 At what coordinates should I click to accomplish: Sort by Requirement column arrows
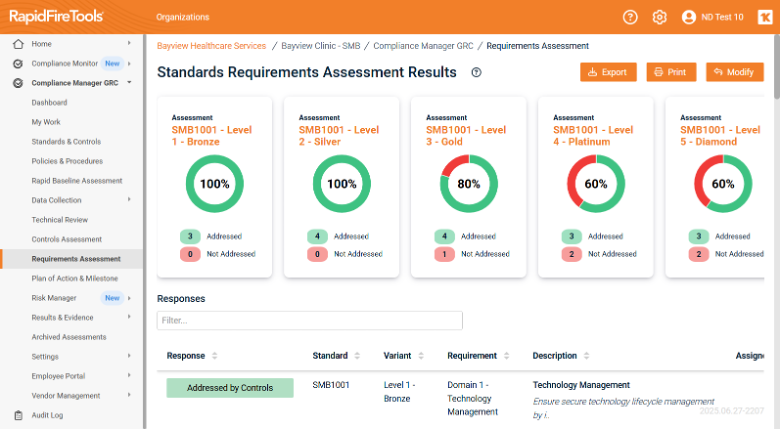tap(506, 356)
